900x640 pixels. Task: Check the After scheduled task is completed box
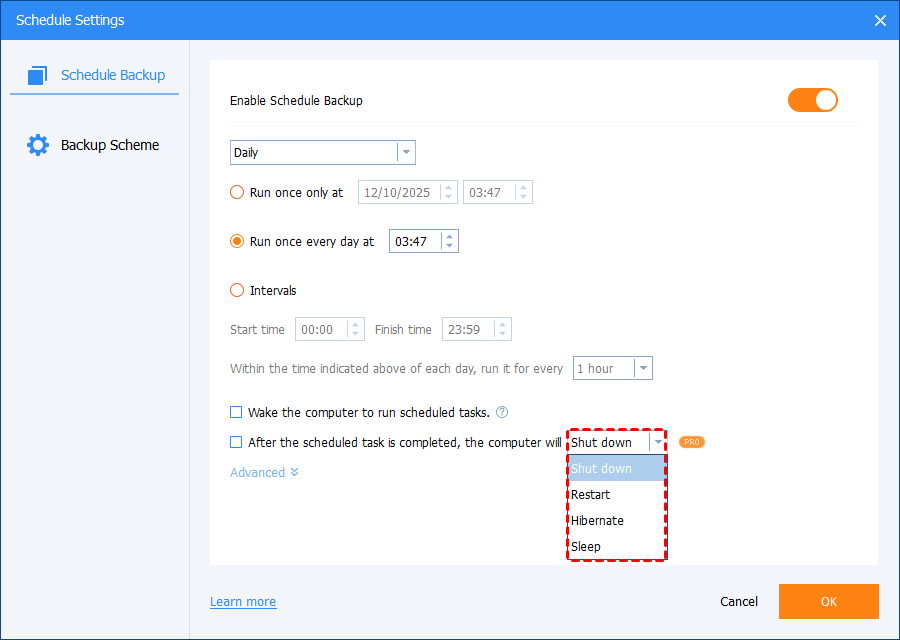pos(237,442)
